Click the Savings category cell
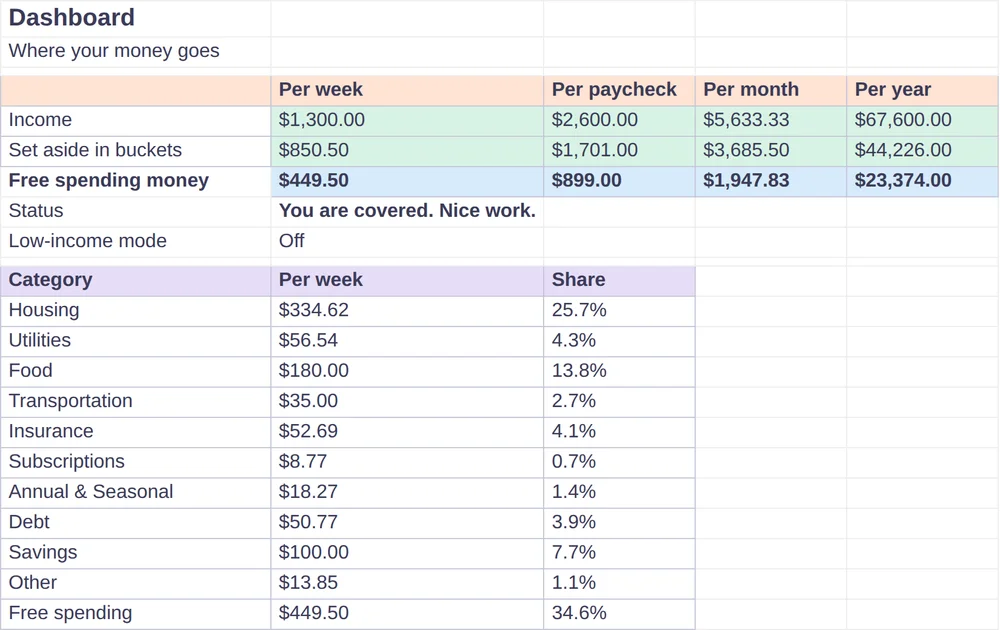Screen dimensions: 1000x630 (x=135, y=553)
